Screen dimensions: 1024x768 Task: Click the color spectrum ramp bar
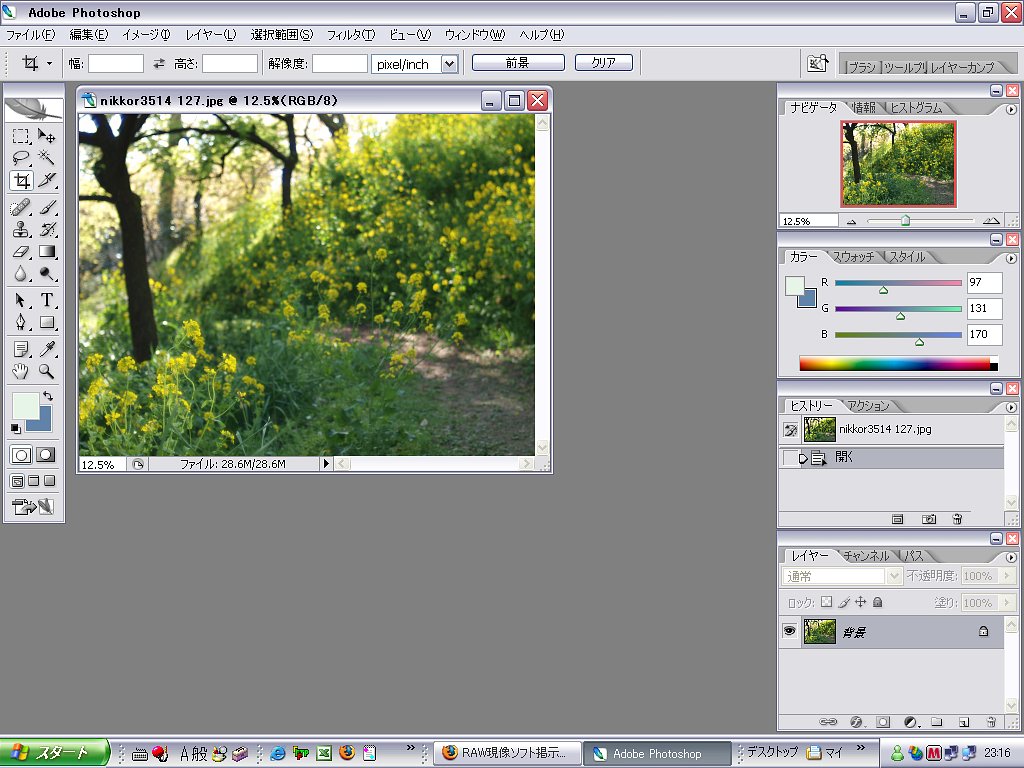898,364
